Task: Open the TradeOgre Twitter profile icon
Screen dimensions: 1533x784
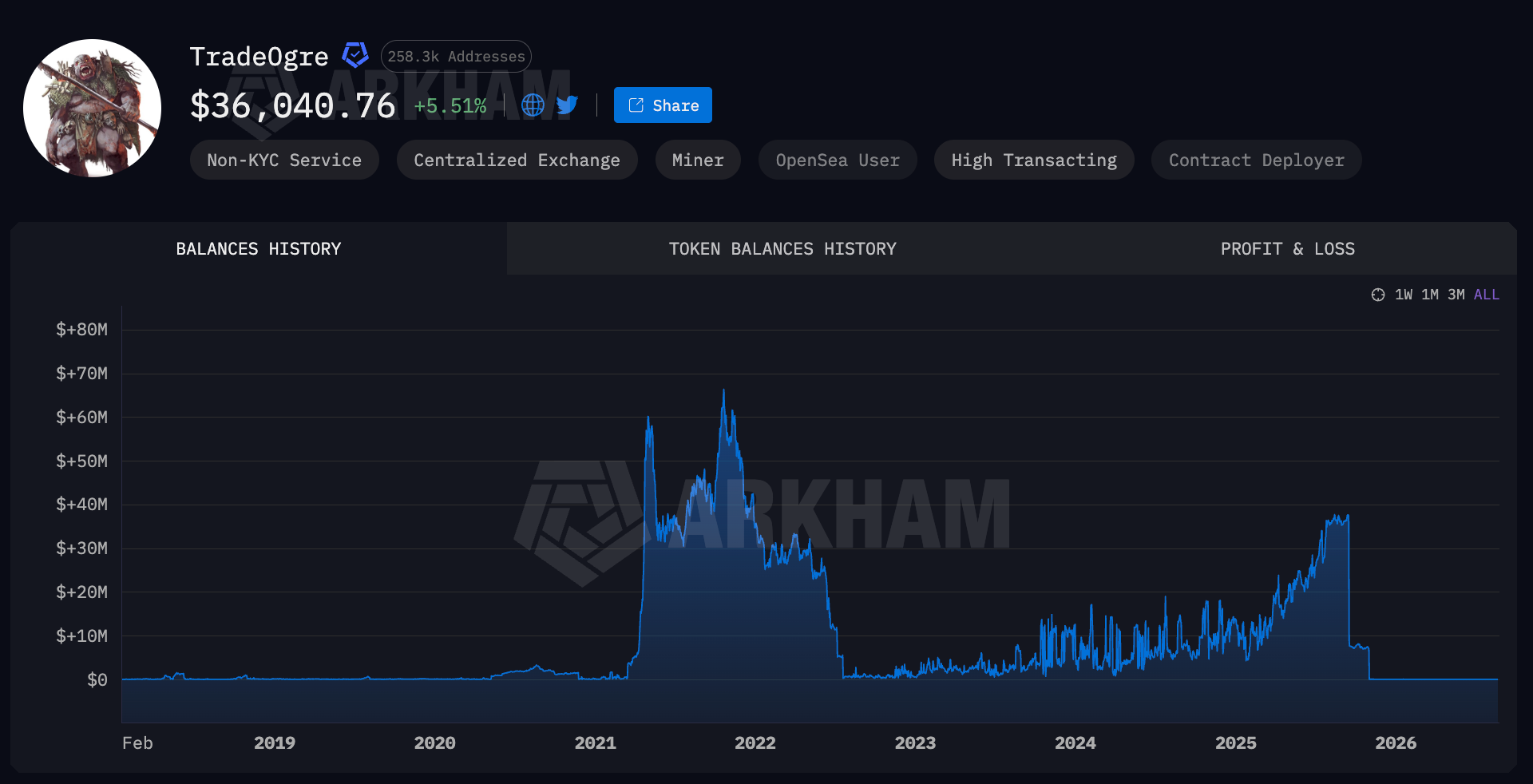Action: tap(567, 105)
